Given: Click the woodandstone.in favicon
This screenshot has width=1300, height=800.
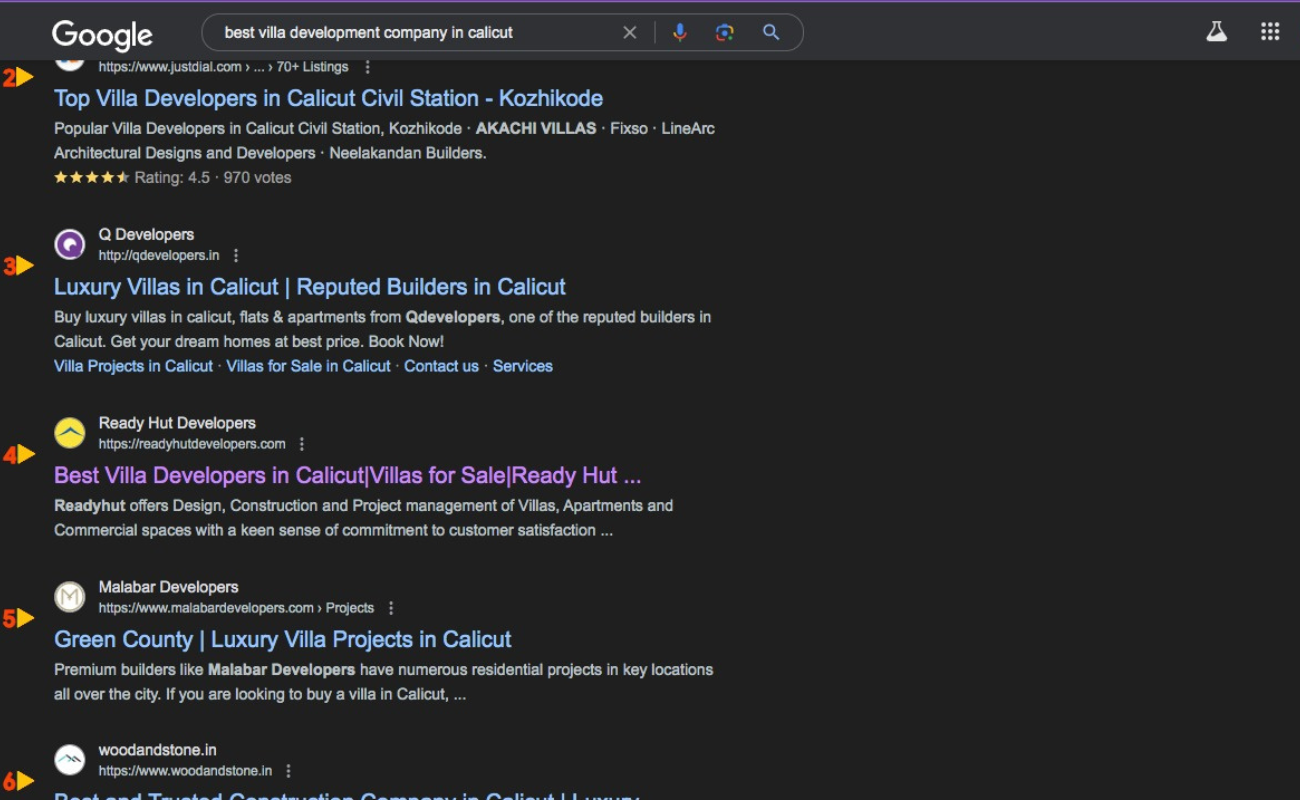Looking at the screenshot, I should [x=70, y=760].
